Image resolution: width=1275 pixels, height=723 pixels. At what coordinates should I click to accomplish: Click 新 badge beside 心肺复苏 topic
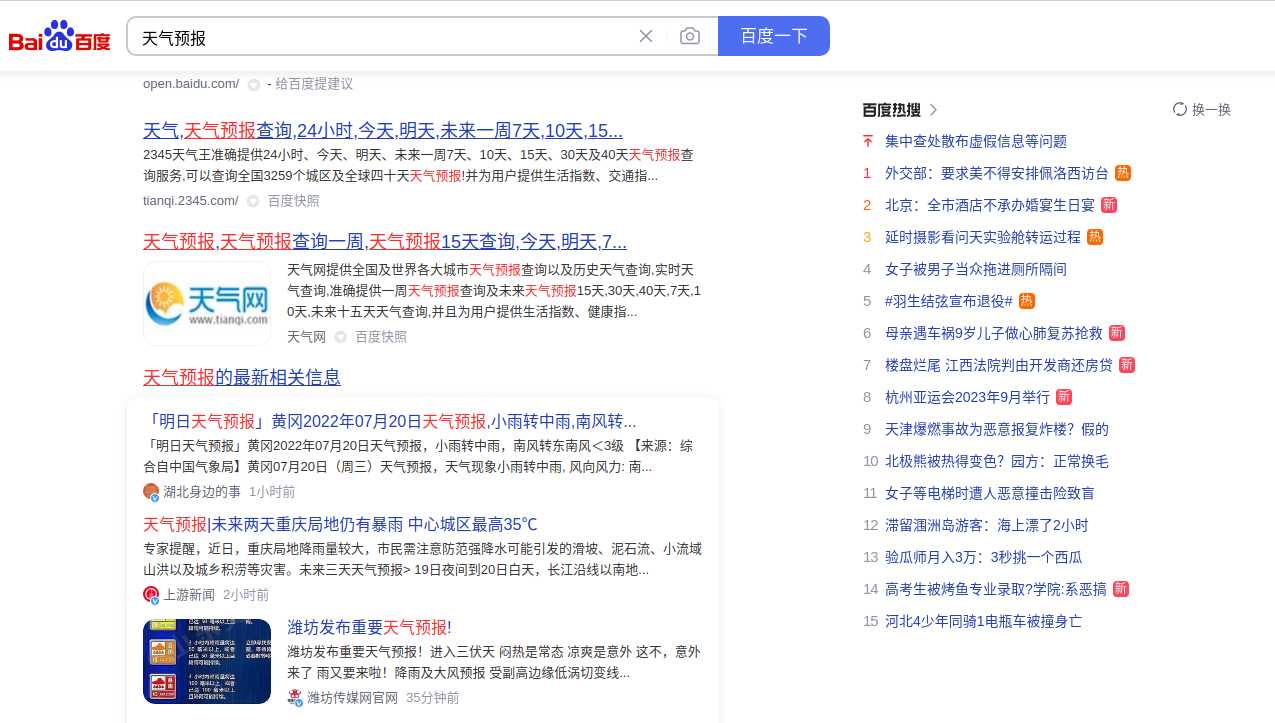[x=1117, y=333]
